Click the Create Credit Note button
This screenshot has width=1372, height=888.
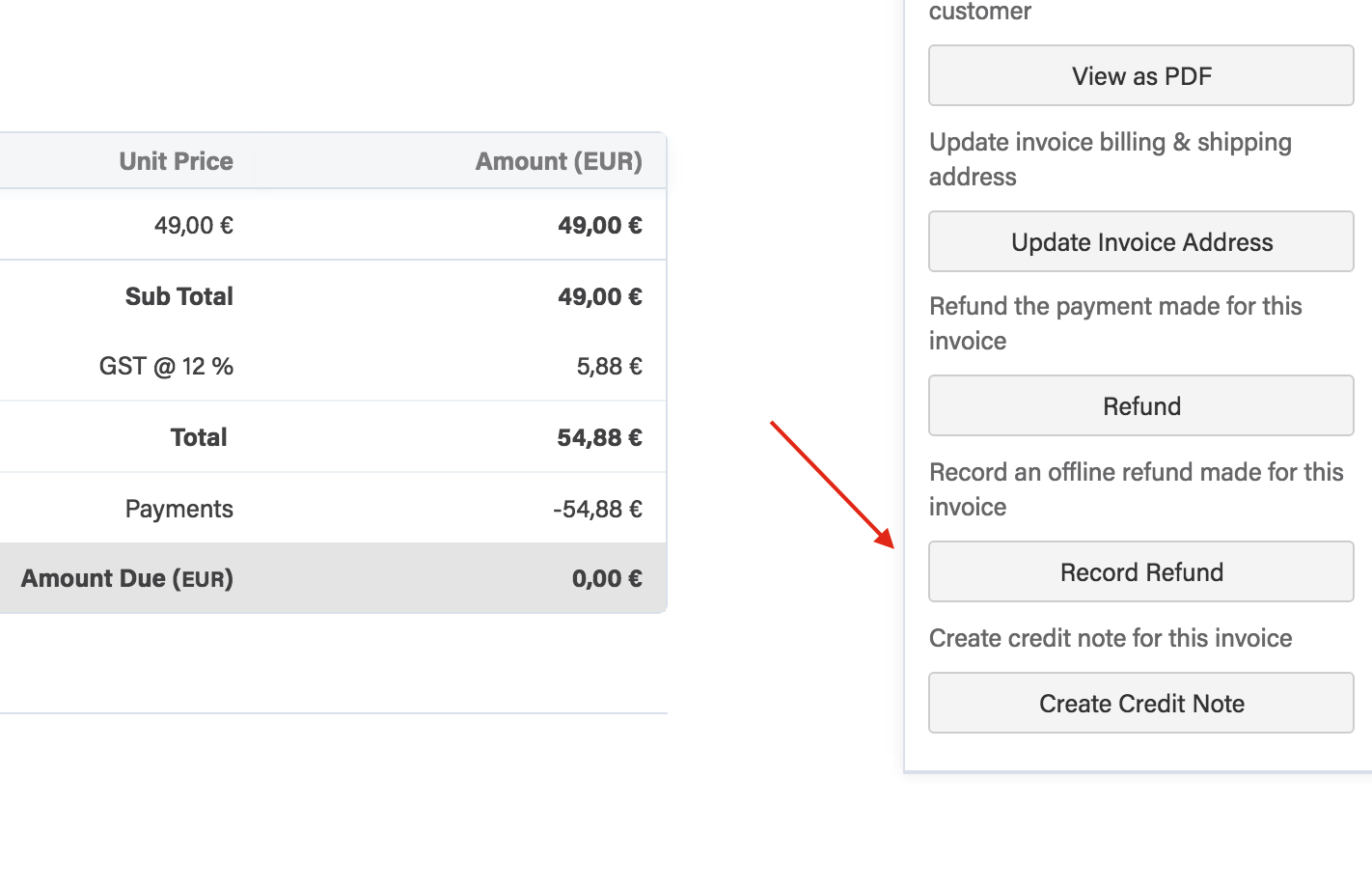pos(1140,703)
